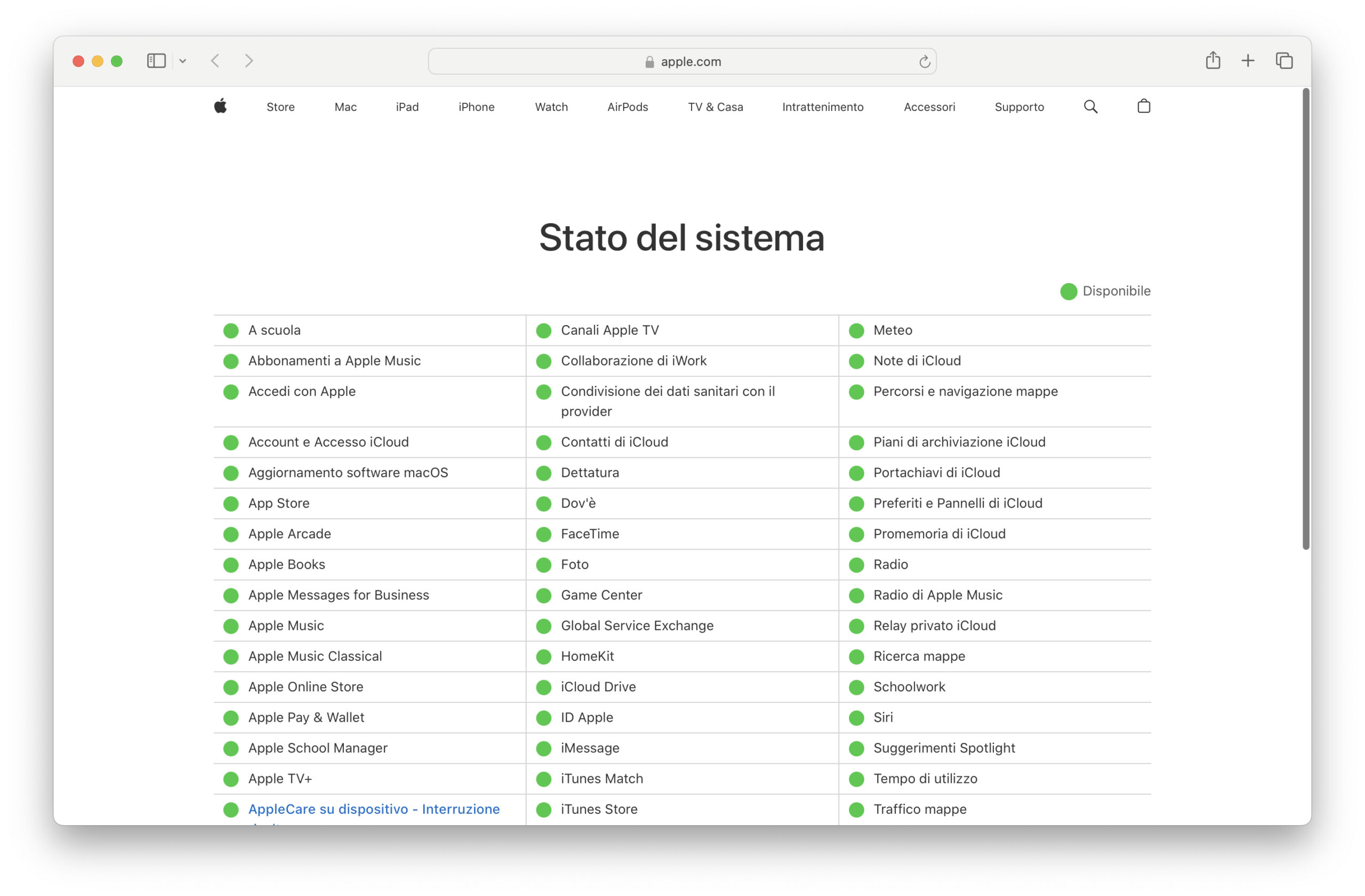Select the 'Relay privato iCloud' text
Image resolution: width=1365 pixels, height=896 pixels.
(934, 625)
